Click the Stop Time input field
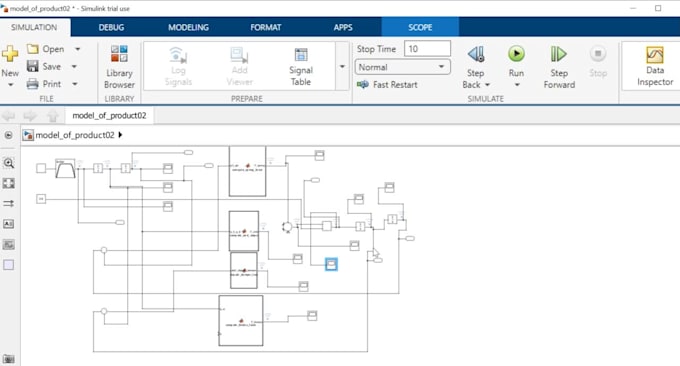 coord(427,49)
